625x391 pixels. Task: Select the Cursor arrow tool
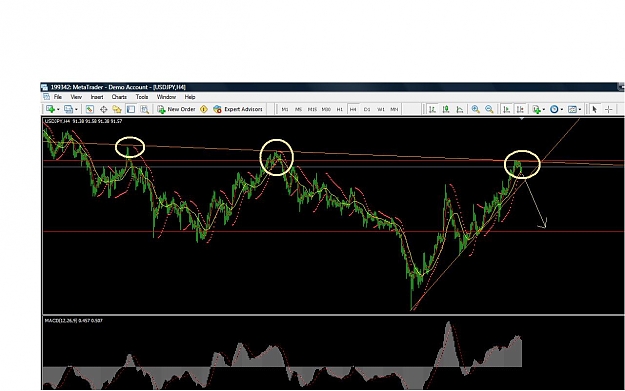click(x=595, y=109)
